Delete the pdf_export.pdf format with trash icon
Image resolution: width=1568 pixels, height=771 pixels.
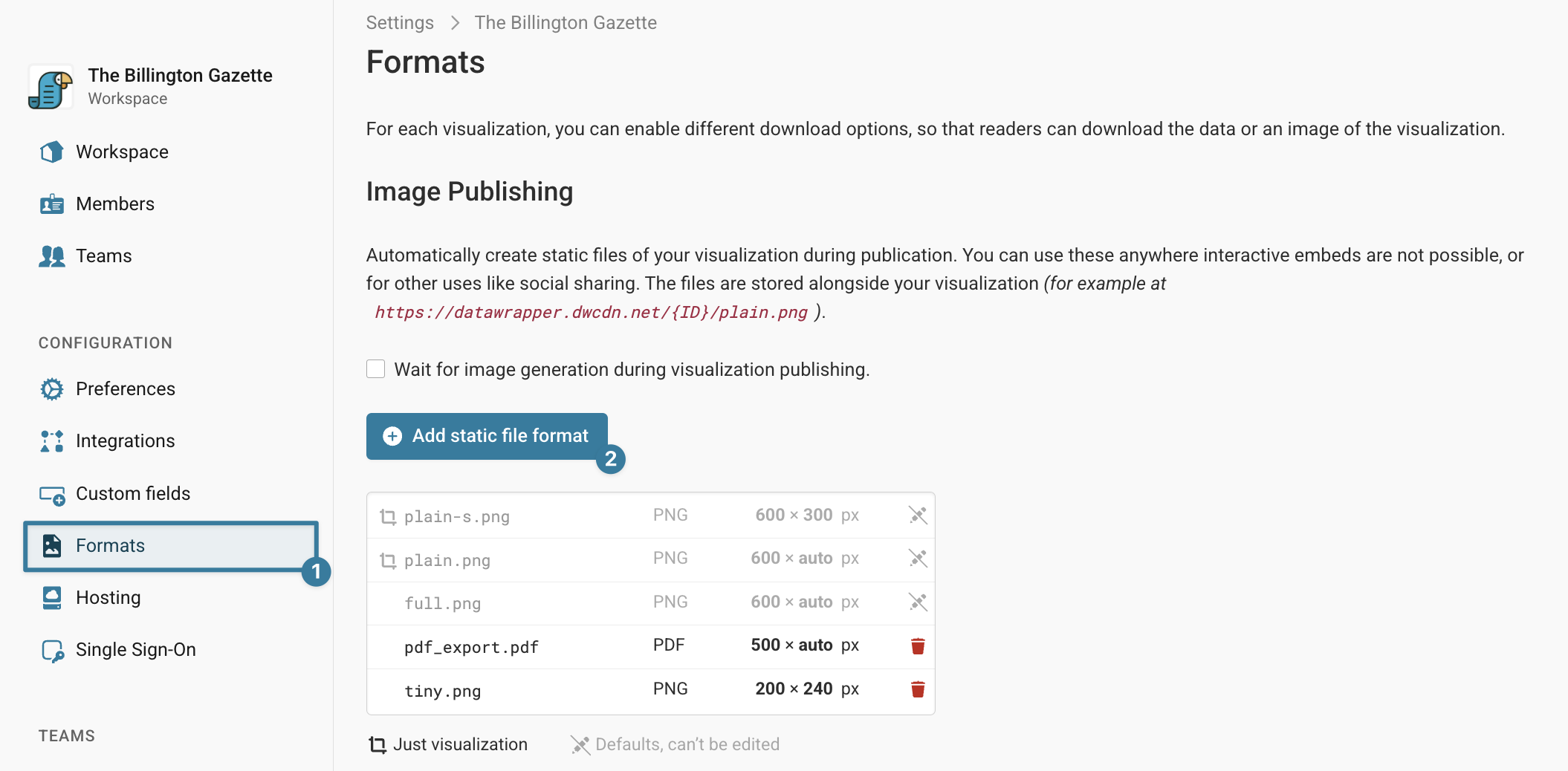[x=918, y=645]
